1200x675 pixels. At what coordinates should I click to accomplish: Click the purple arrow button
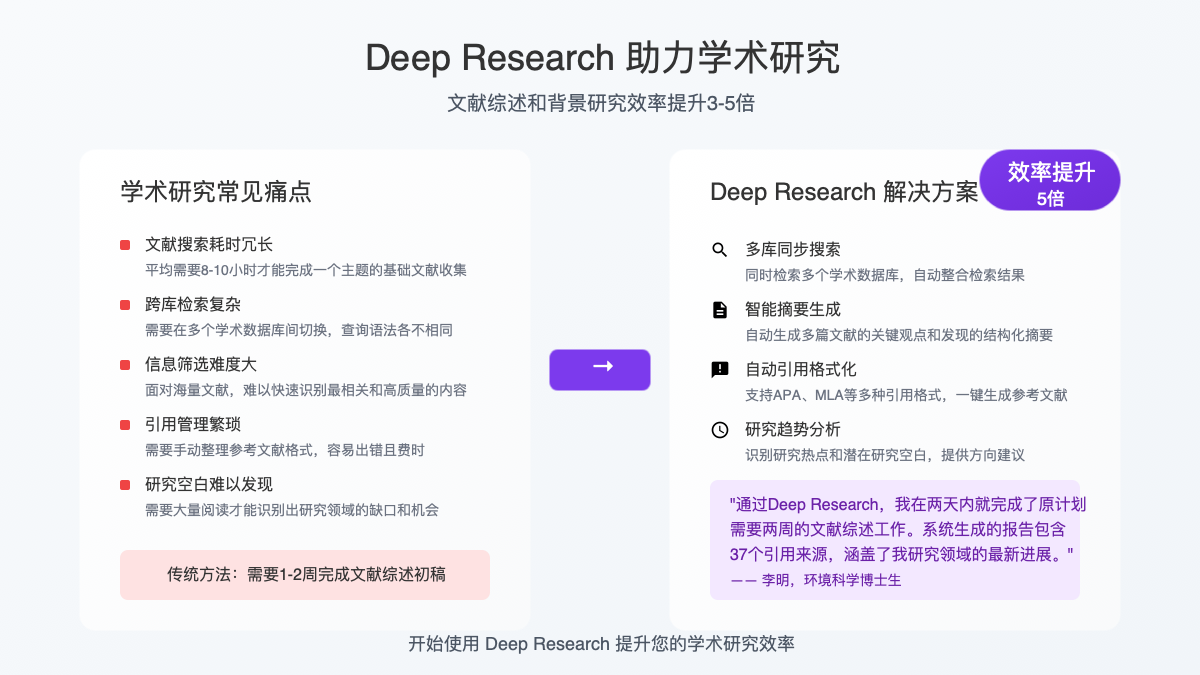[x=600, y=369]
